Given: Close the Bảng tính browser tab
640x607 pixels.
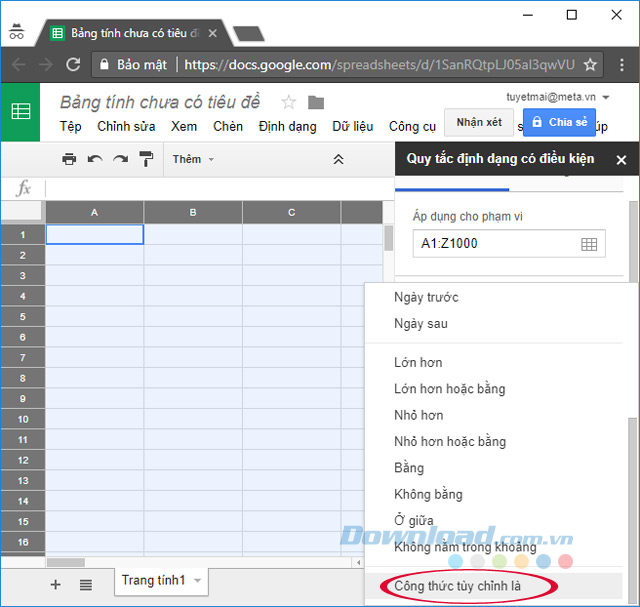Looking at the screenshot, I should [213, 33].
